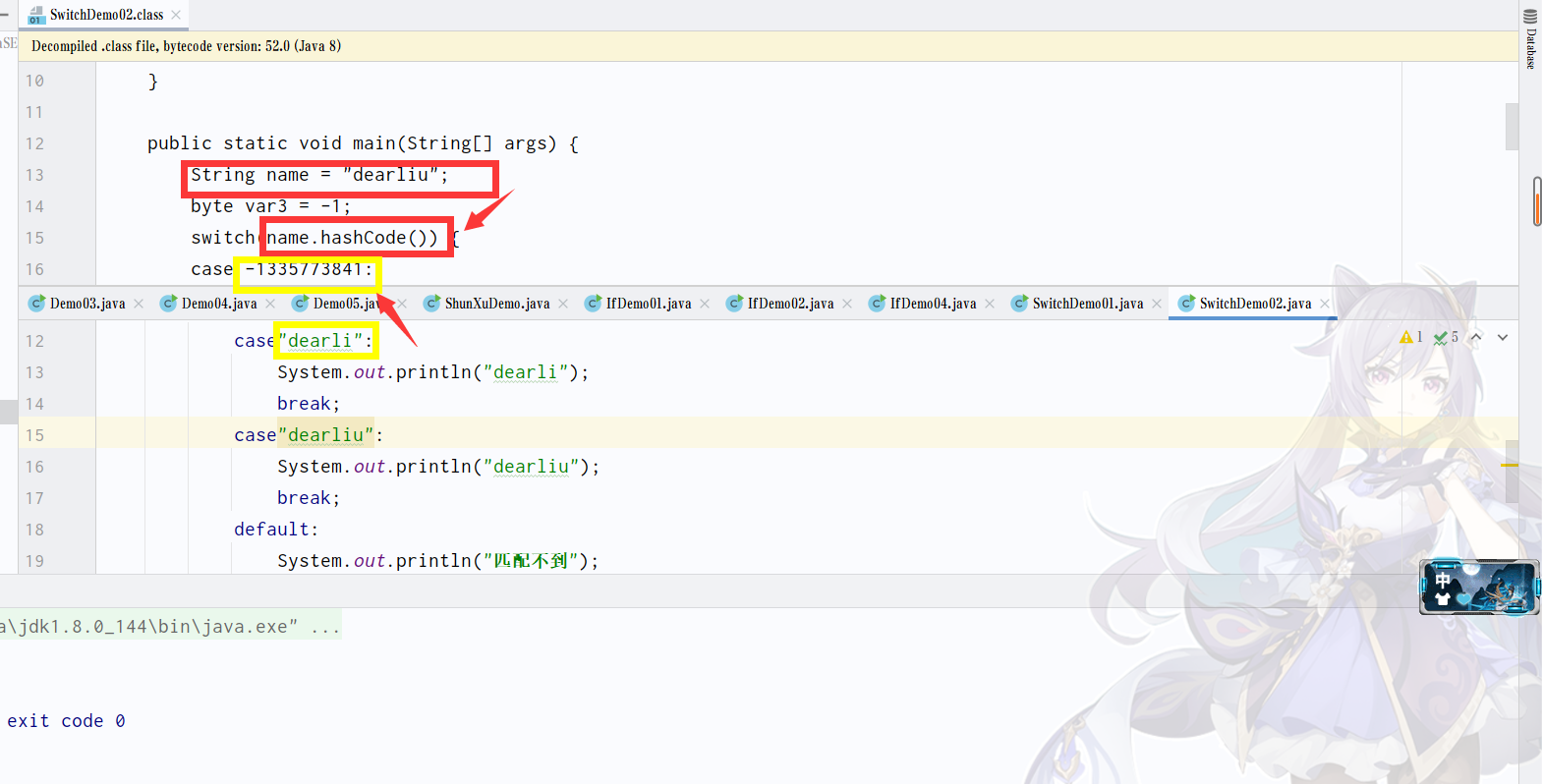Screen dimensions: 1542x784
Task: Close the SwitchDemo02.class tab
Action: 176,15
